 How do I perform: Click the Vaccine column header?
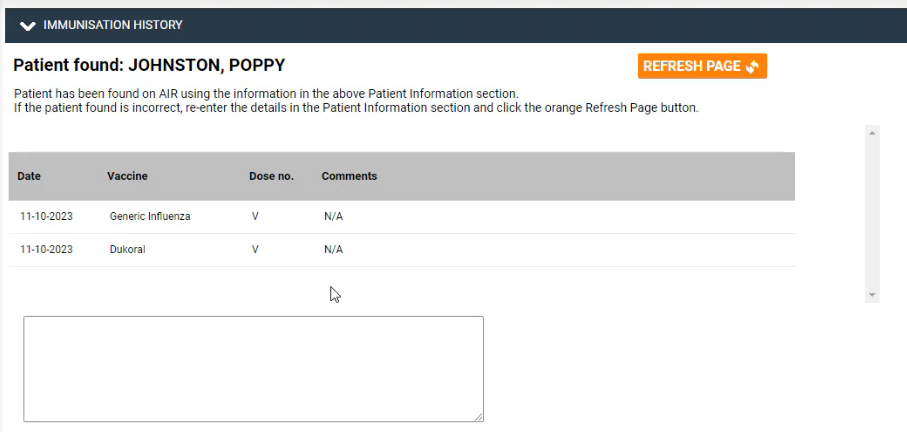coord(127,176)
